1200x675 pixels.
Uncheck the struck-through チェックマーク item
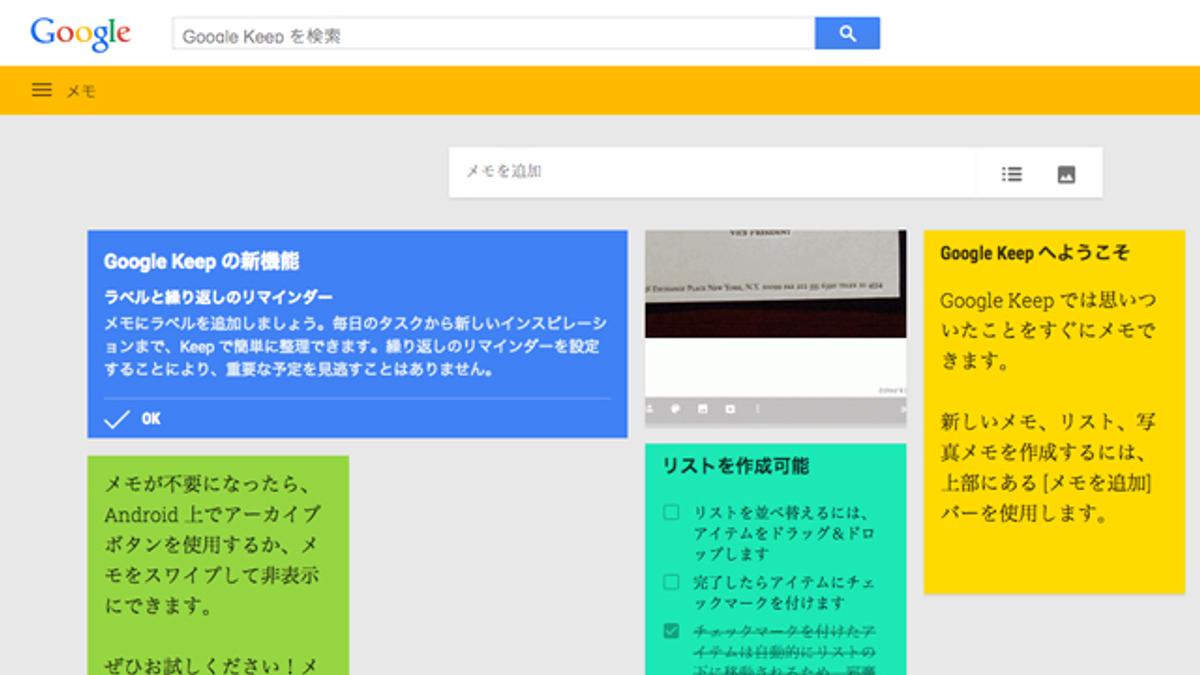[671, 631]
